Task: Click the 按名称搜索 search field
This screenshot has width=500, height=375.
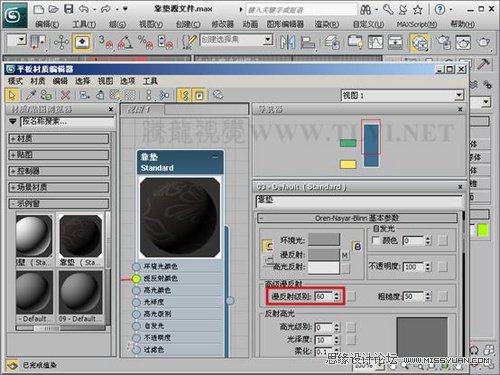Action: coord(67,122)
